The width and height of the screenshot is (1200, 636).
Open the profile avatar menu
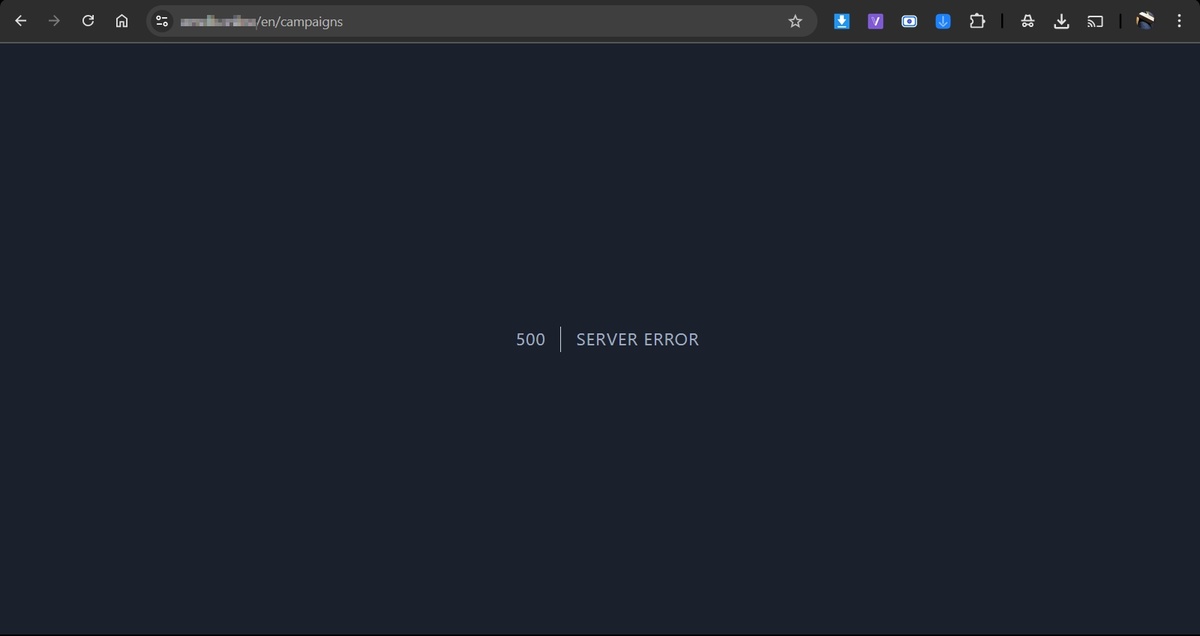click(1146, 21)
